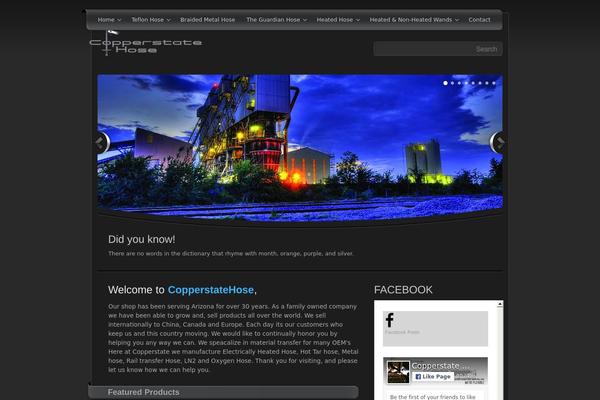Select the fifth slideshow dot
600x400 pixels.
point(473,83)
